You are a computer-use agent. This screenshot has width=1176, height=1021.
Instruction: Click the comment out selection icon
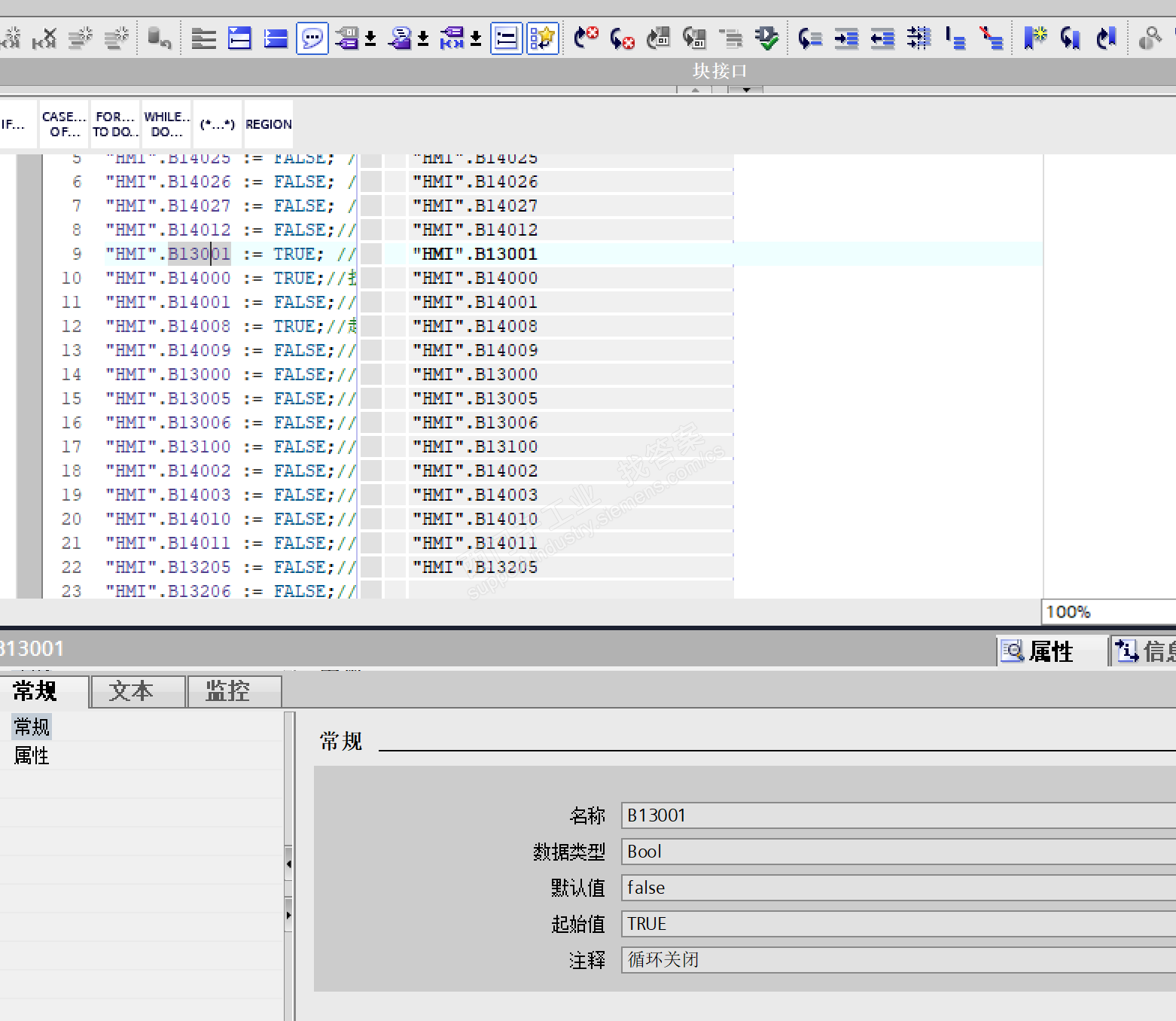pyautogui.click(x=955, y=38)
